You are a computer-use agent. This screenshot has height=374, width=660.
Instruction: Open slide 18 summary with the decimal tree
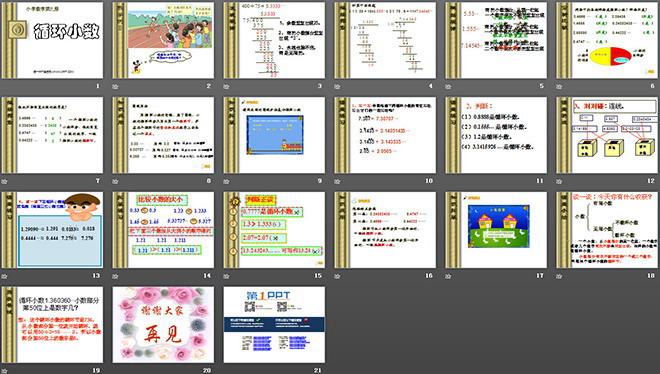607,230
